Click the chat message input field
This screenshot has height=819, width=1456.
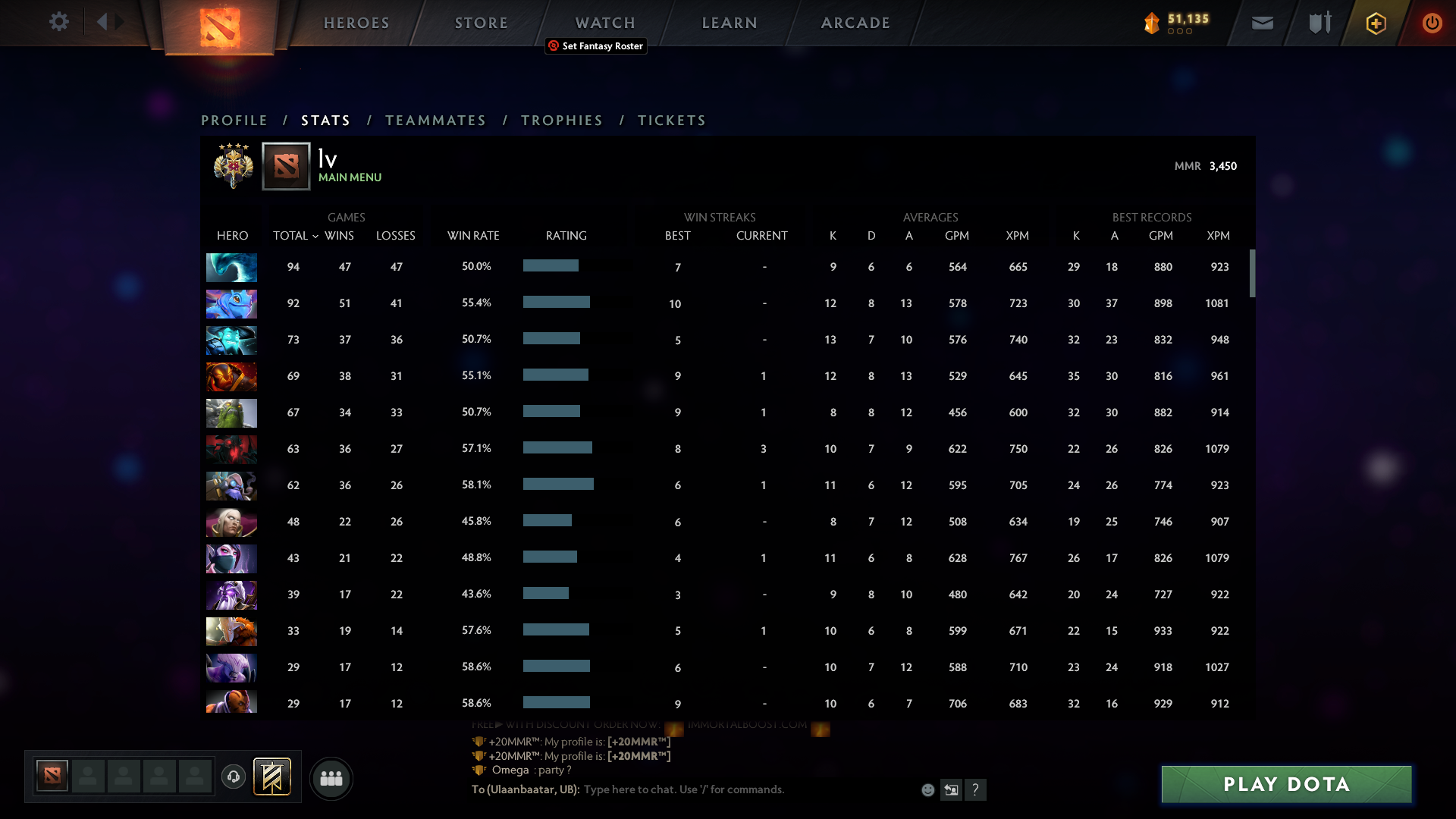coord(682,789)
